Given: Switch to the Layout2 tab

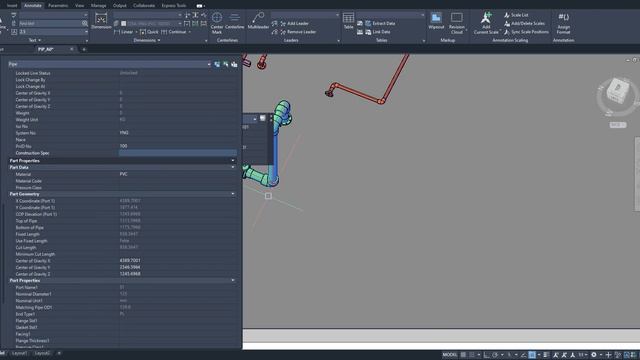Looking at the screenshot, I should click(42, 353).
